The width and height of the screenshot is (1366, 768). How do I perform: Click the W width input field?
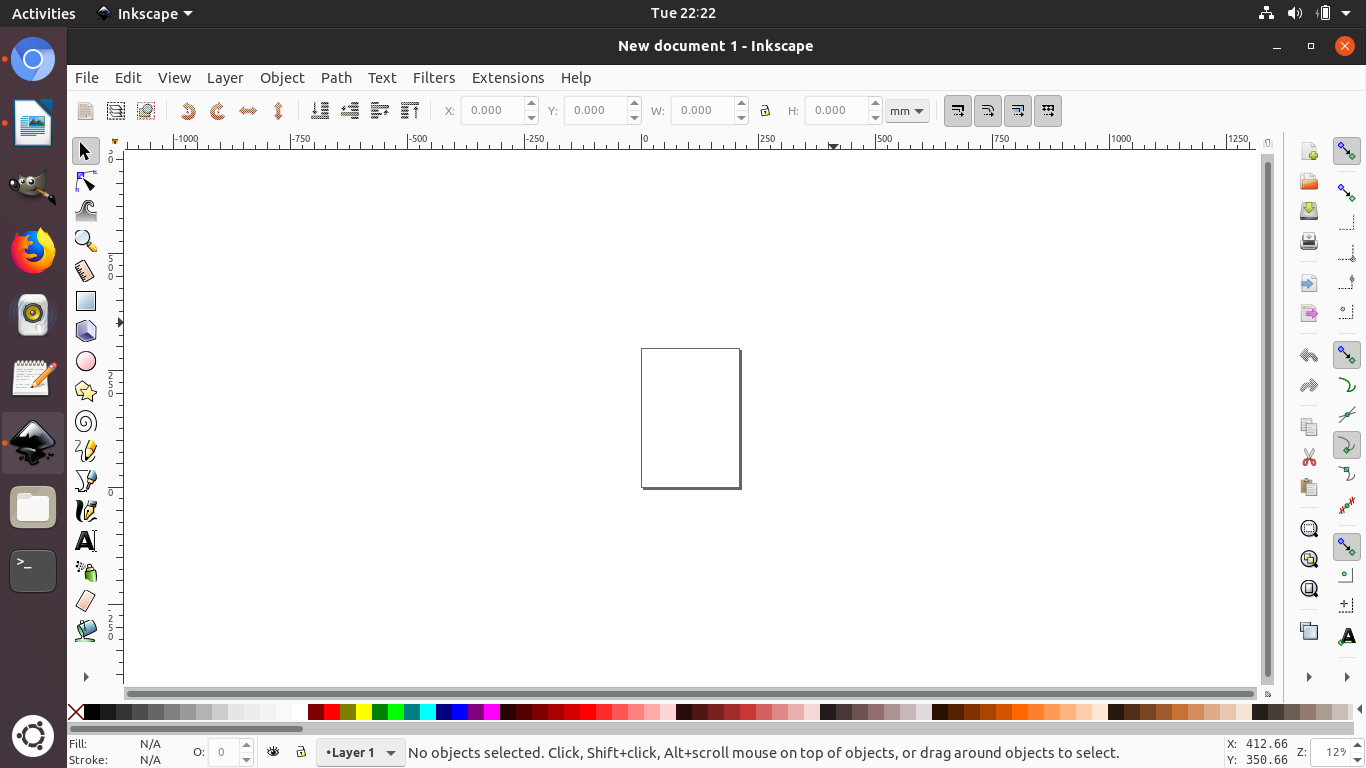[702, 111]
